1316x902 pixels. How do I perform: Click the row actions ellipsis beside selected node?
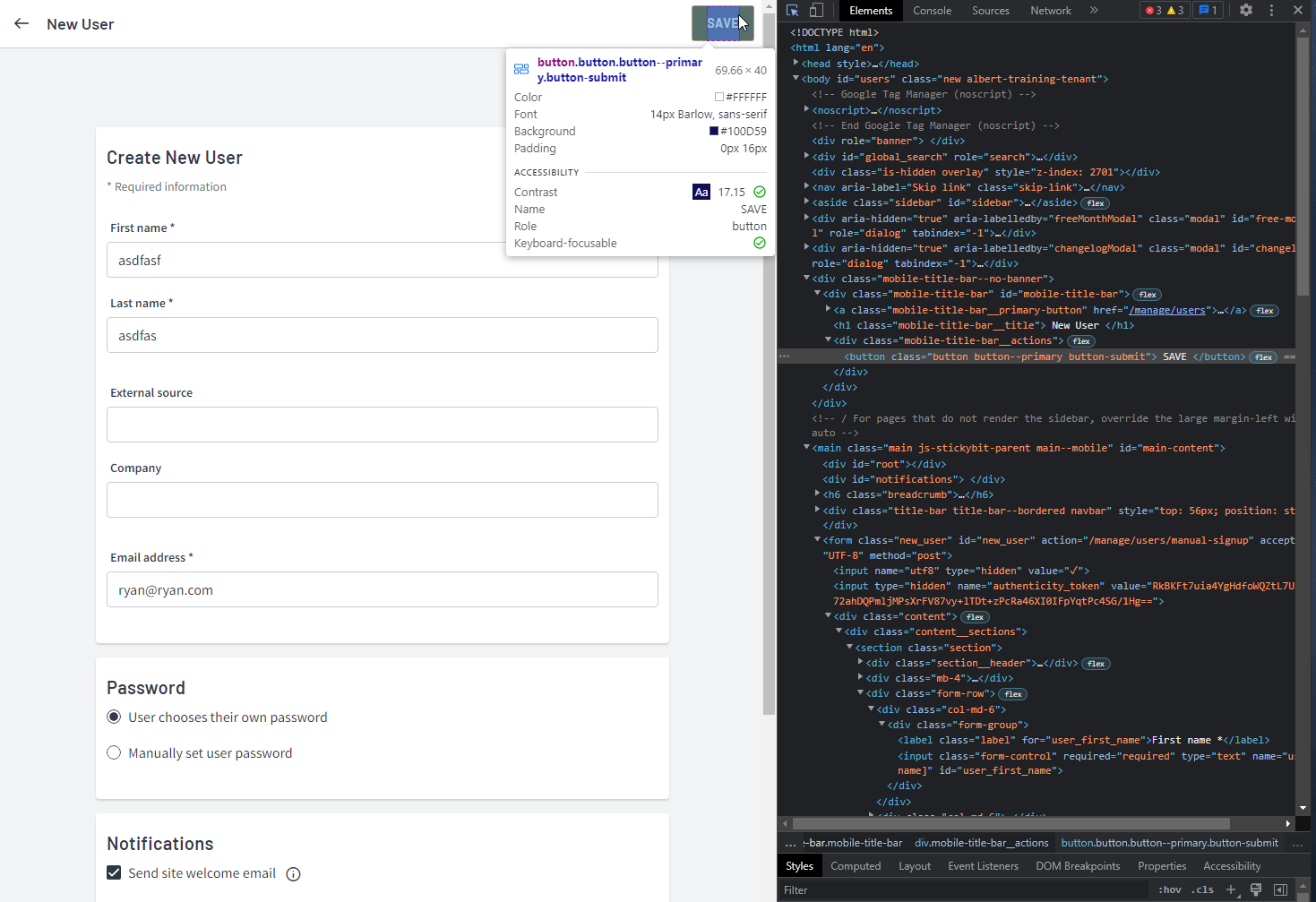pos(785,357)
